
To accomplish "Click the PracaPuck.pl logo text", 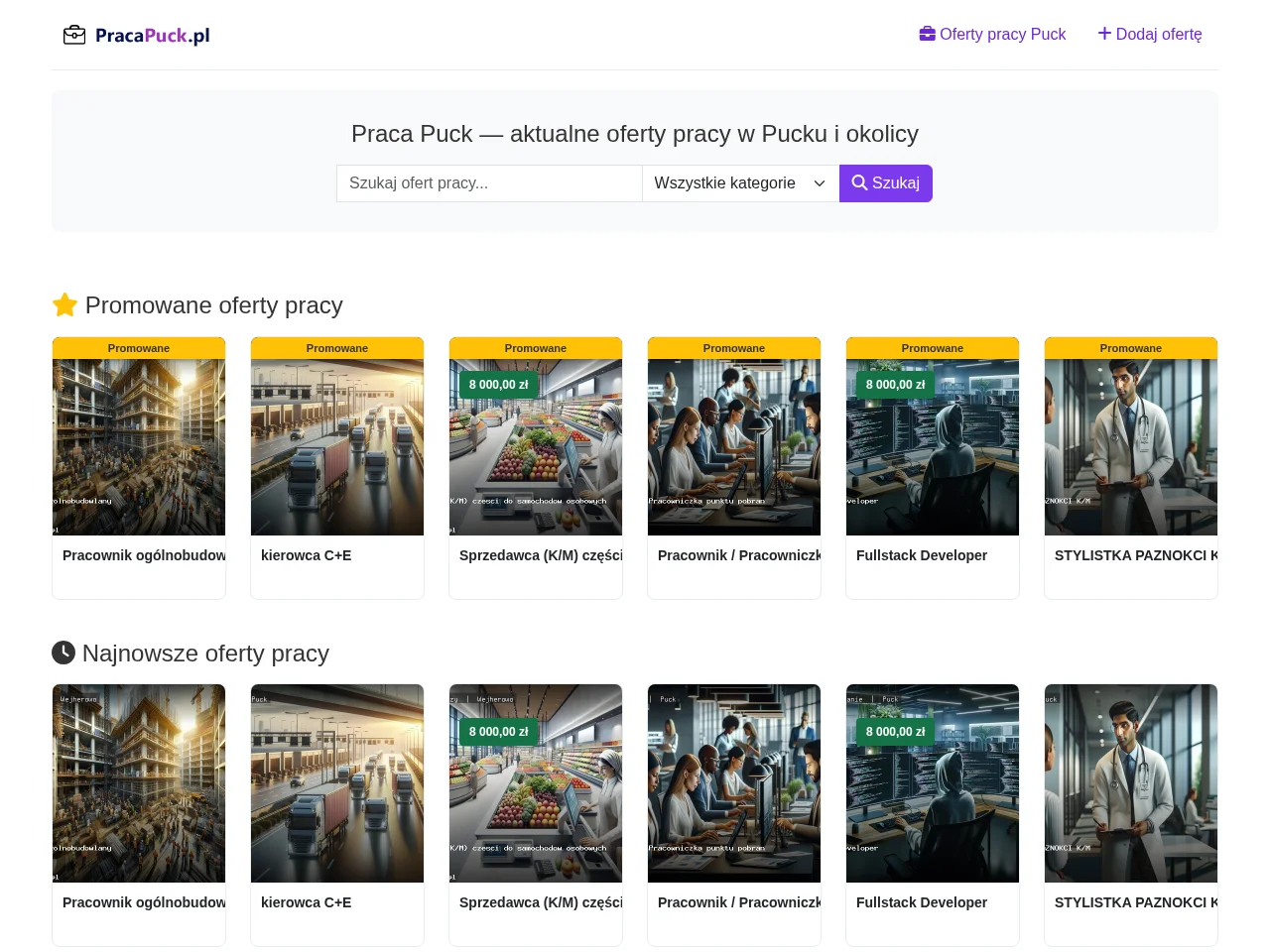I will coord(153,36).
